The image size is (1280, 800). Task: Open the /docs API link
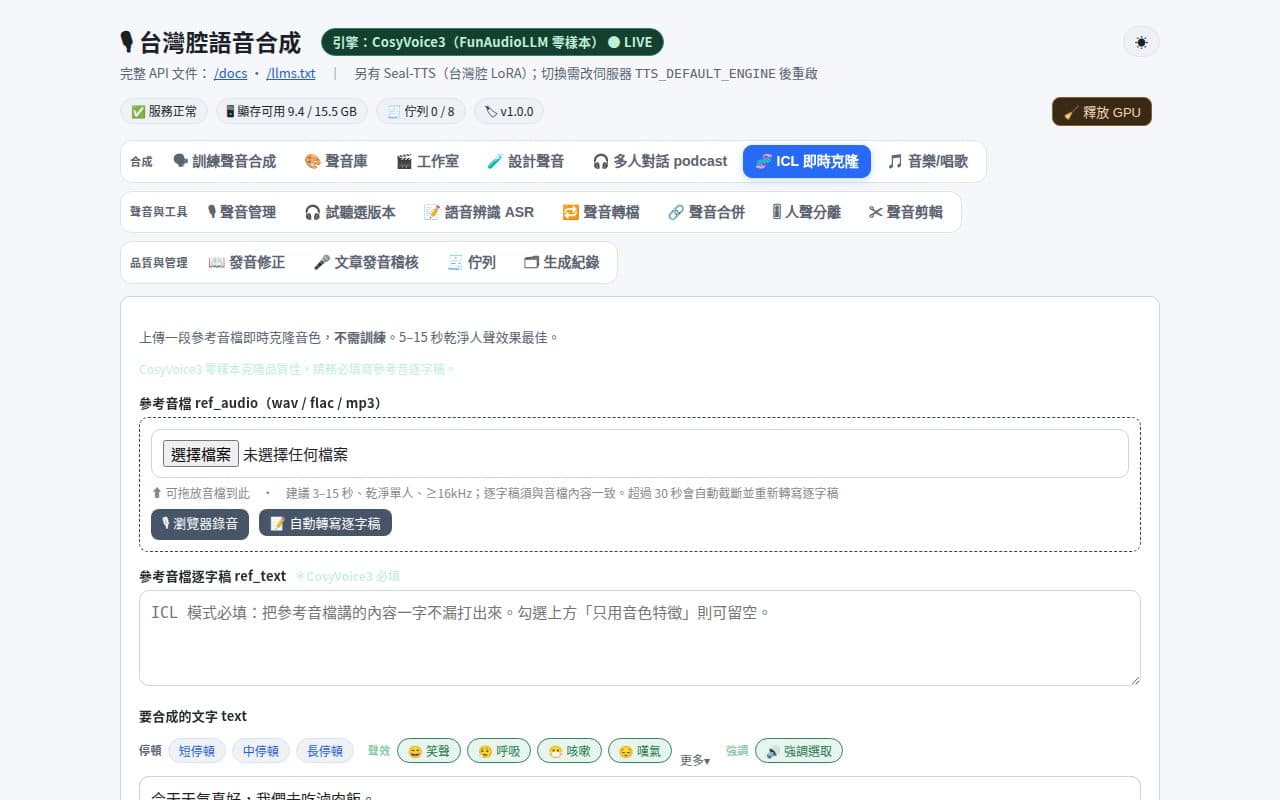pyautogui.click(x=231, y=73)
